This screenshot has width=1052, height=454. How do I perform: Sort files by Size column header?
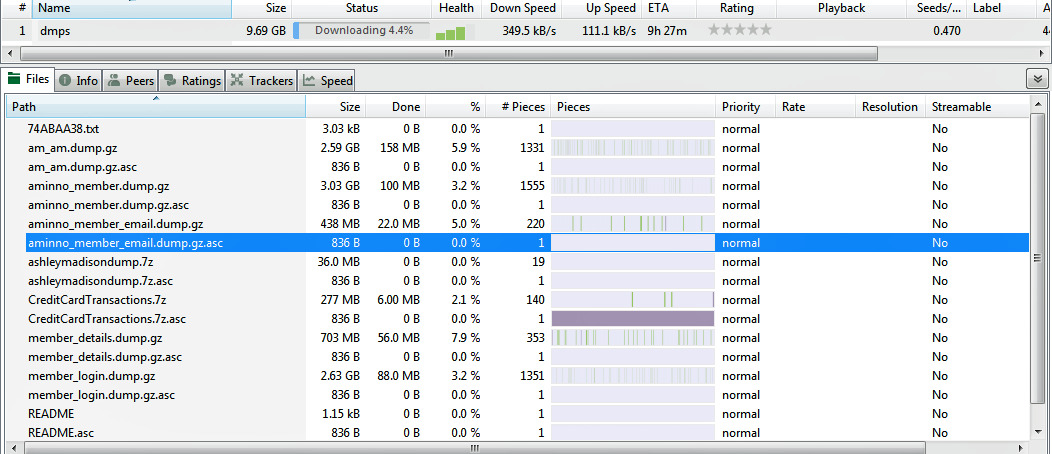(335, 107)
